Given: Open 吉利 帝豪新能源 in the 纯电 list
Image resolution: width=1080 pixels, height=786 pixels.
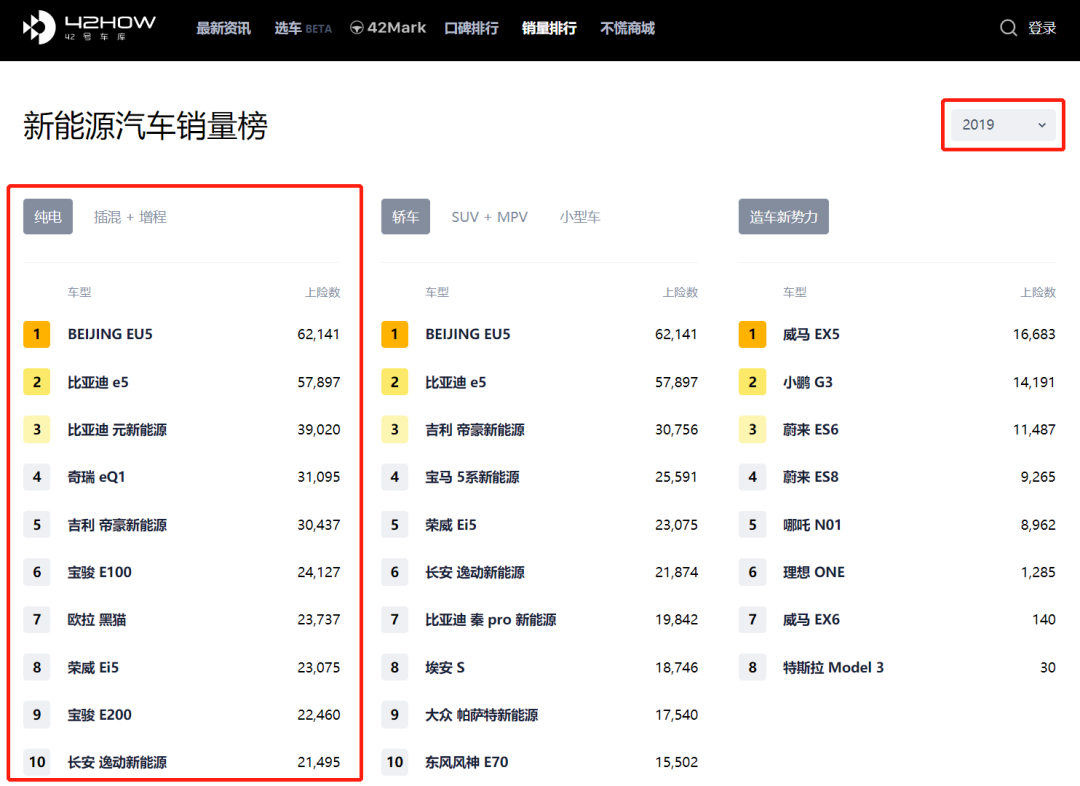Looking at the screenshot, I should point(117,525).
